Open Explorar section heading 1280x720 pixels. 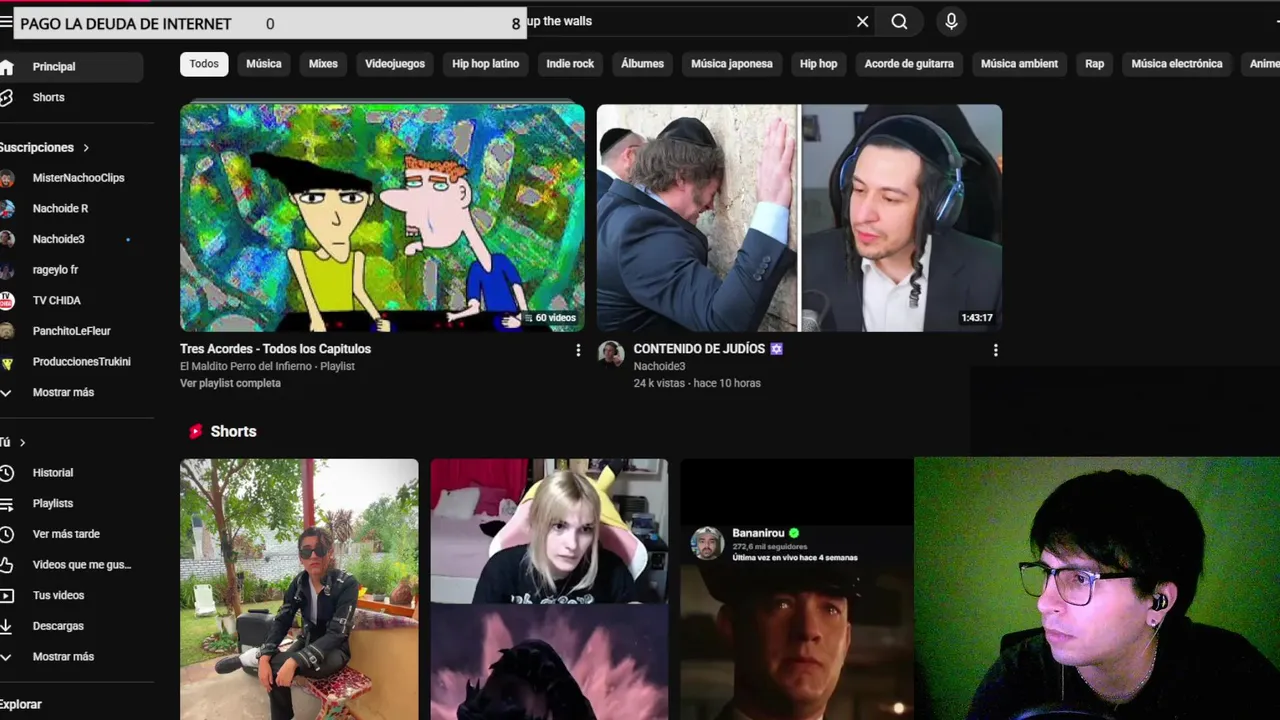21,705
